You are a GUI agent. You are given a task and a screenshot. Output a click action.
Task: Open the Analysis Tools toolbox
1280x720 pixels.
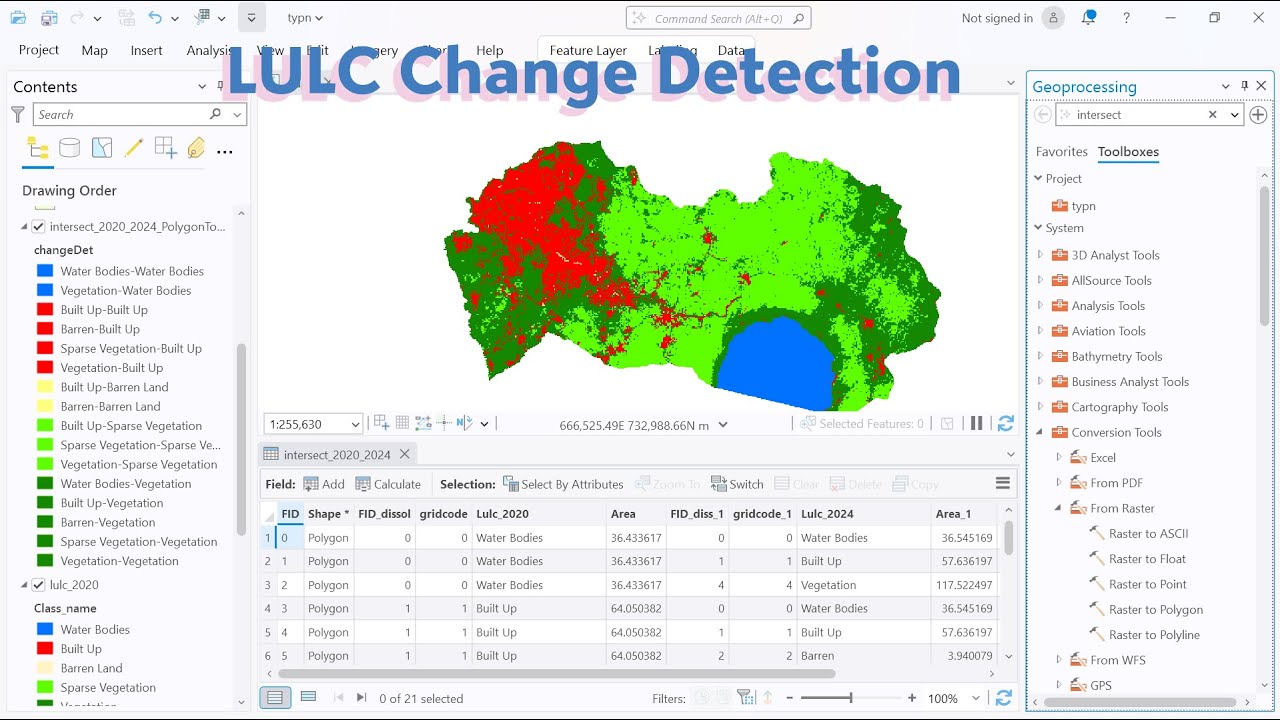point(1098,306)
